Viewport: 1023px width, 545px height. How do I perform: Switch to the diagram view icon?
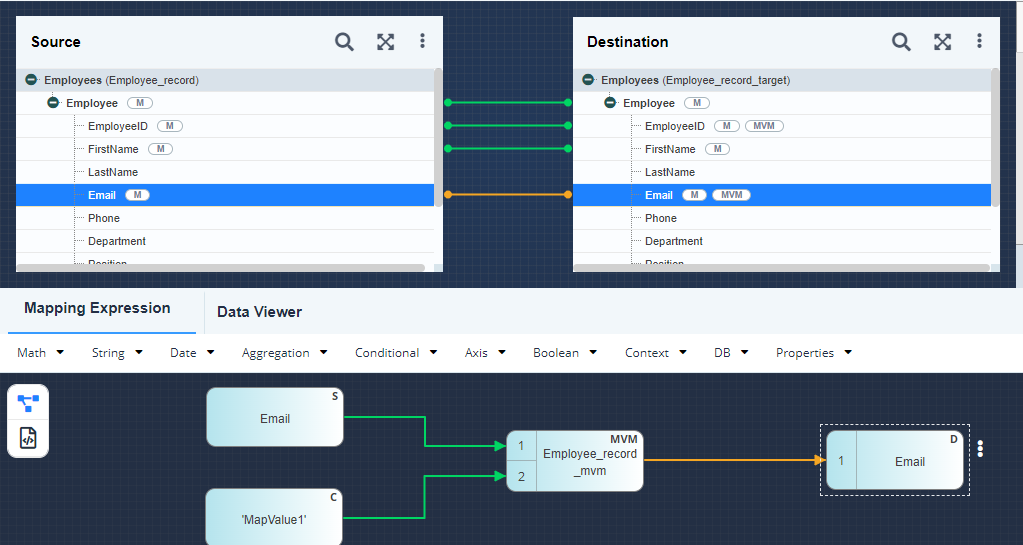28,403
